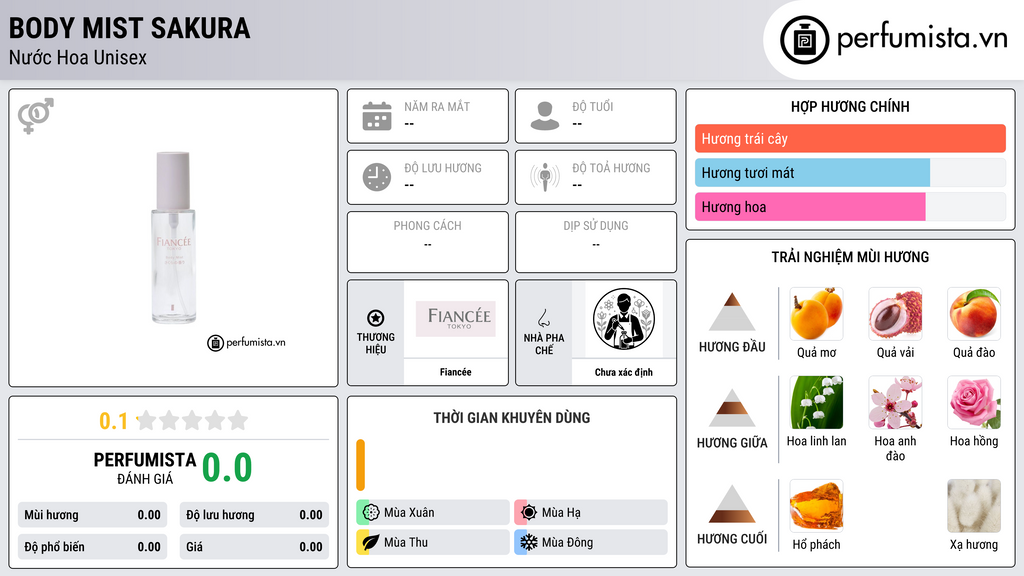The height and width of the screenshot is (576, 1024).
Task: Click the Body Mist Sakura bottle photo
Action: [x=173, y=238]
